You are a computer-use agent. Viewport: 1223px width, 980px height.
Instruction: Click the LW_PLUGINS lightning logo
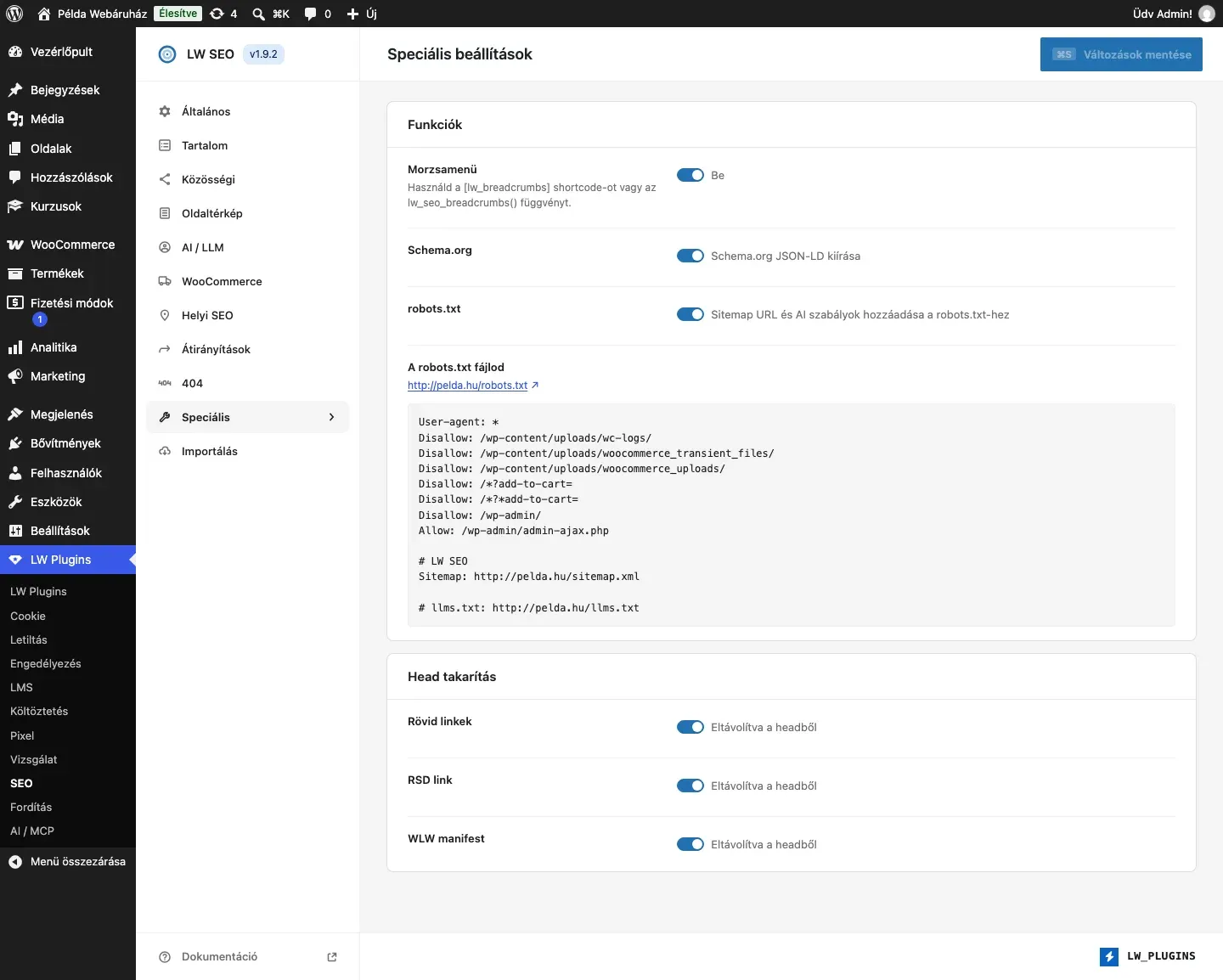tap(1109, 957)
